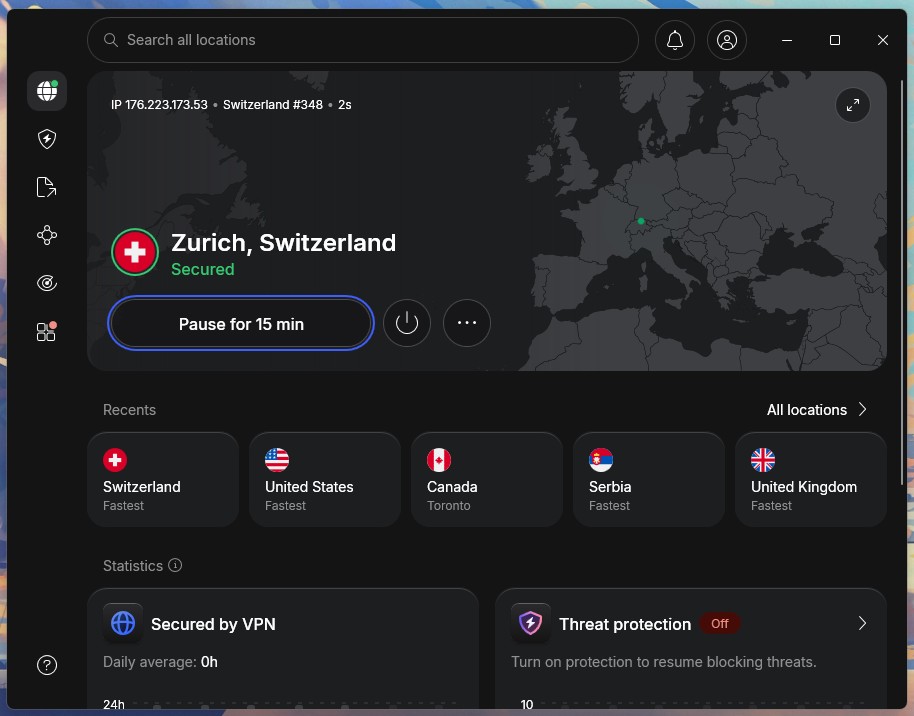Screen dimensions: 914x716
Task: Open Threat Protection shield in sidebar
Action: point(47,139)
